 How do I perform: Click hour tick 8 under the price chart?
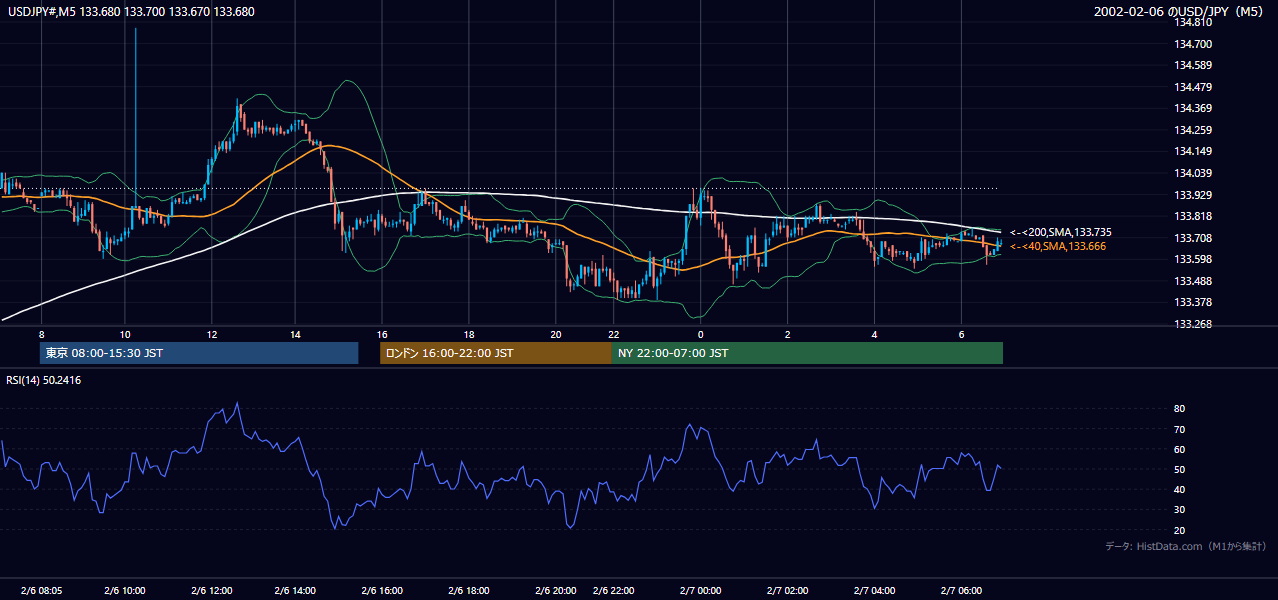(x=41, y=334)
